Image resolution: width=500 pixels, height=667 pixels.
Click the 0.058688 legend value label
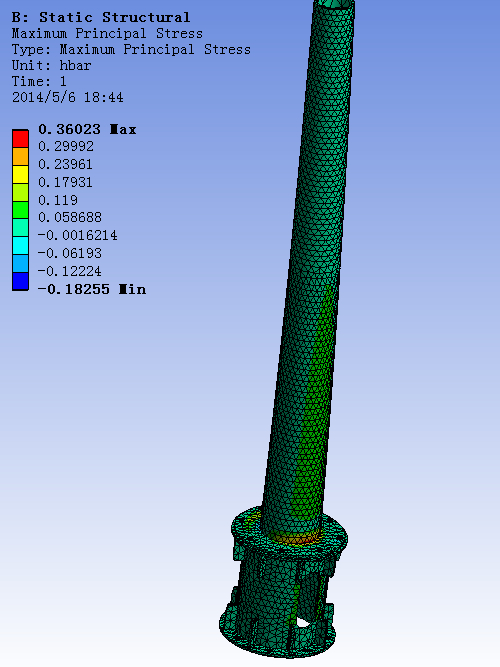pos(70,217)
